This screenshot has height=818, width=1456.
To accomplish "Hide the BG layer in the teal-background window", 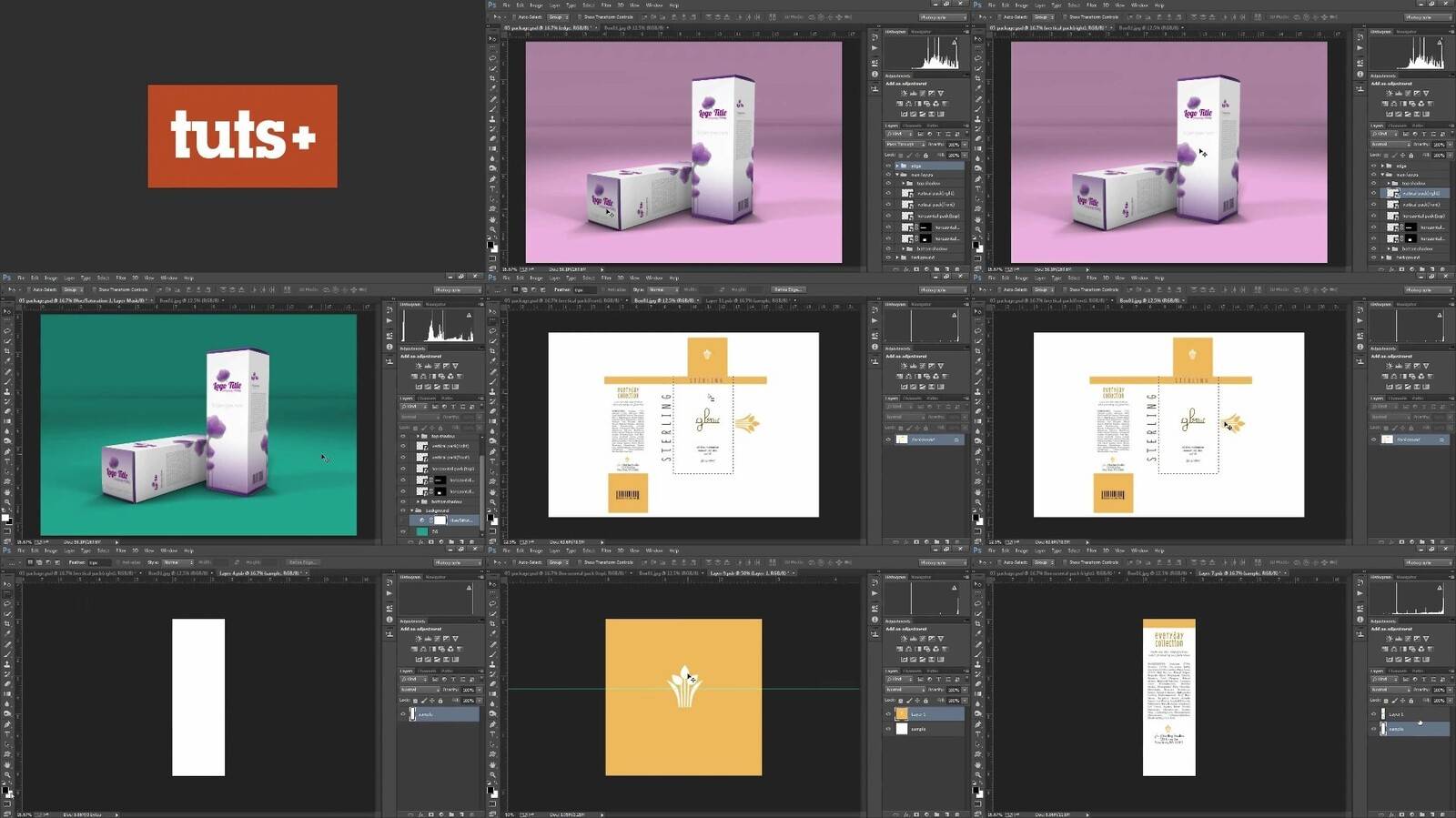I will coord(403,531).
